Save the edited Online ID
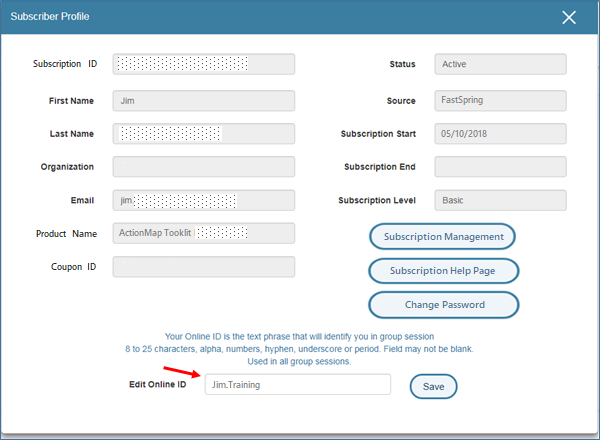The image size is (600, 440). click(433, 386)
